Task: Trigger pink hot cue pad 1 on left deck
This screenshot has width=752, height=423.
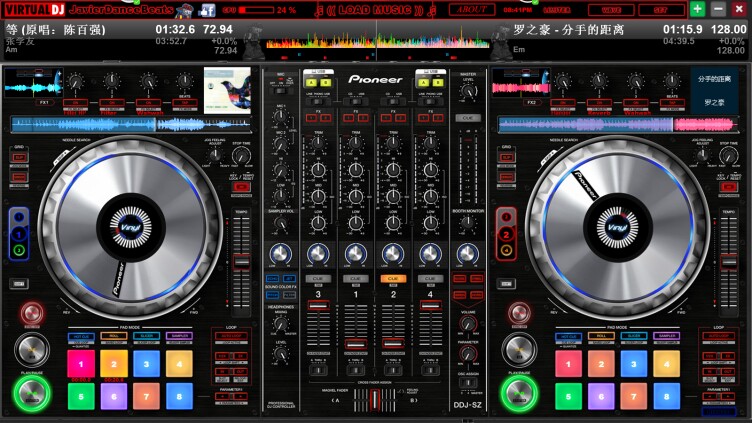Action: pos(81,364)
